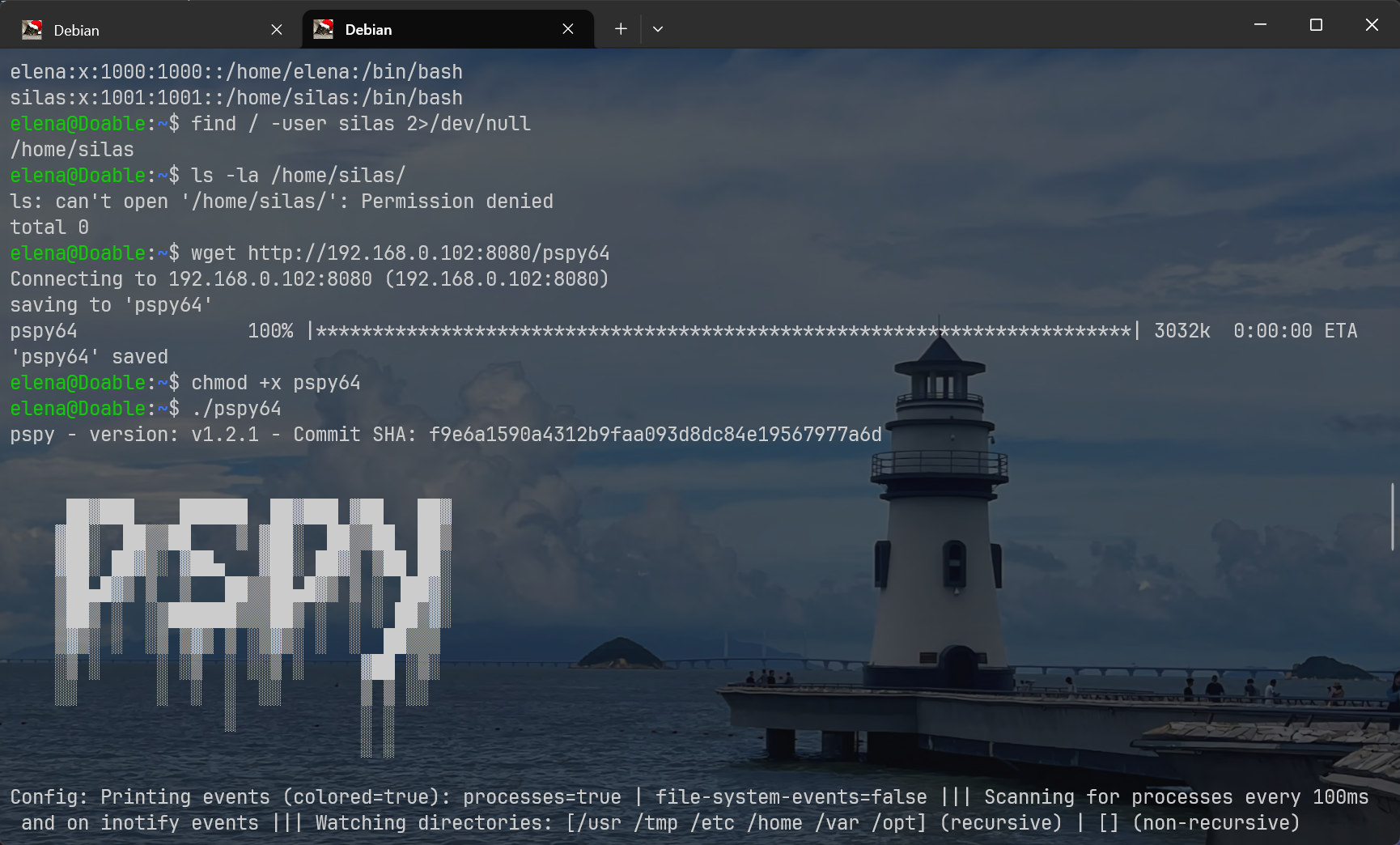
Task: Click the text "Watching directories:"
Action: tap(435, 823)
